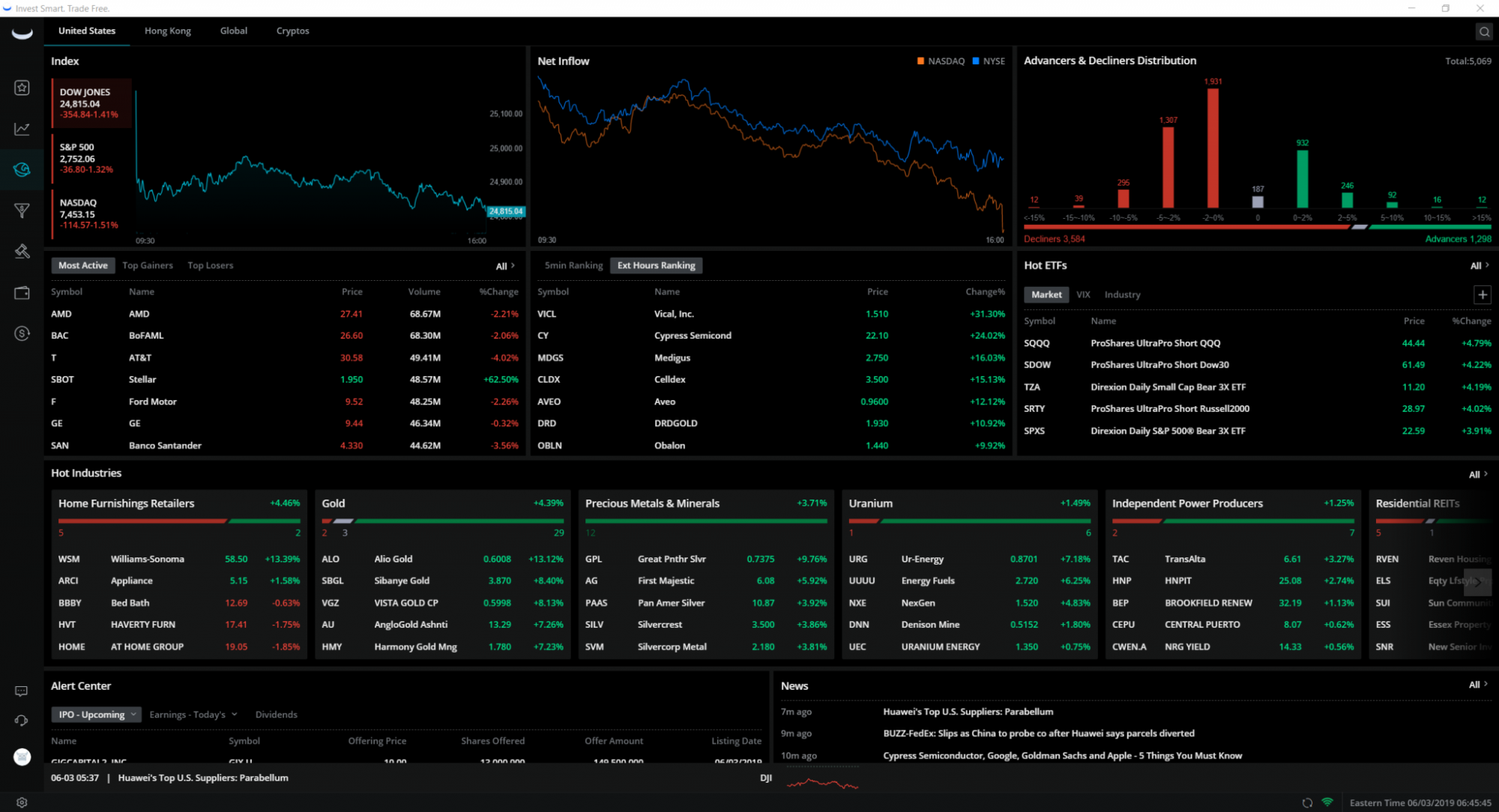Open the wallet account icon in sidebar
This screenshot has width=1499, height=812.
pos(22,292)
